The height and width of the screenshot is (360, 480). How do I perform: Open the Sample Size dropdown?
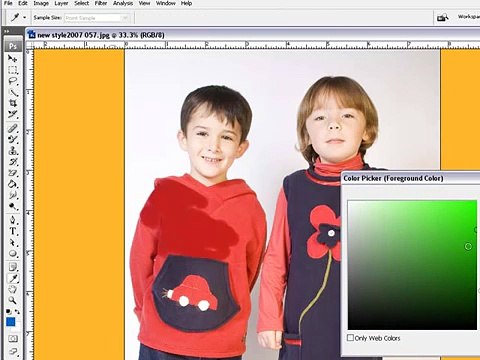tap(97, 18)
